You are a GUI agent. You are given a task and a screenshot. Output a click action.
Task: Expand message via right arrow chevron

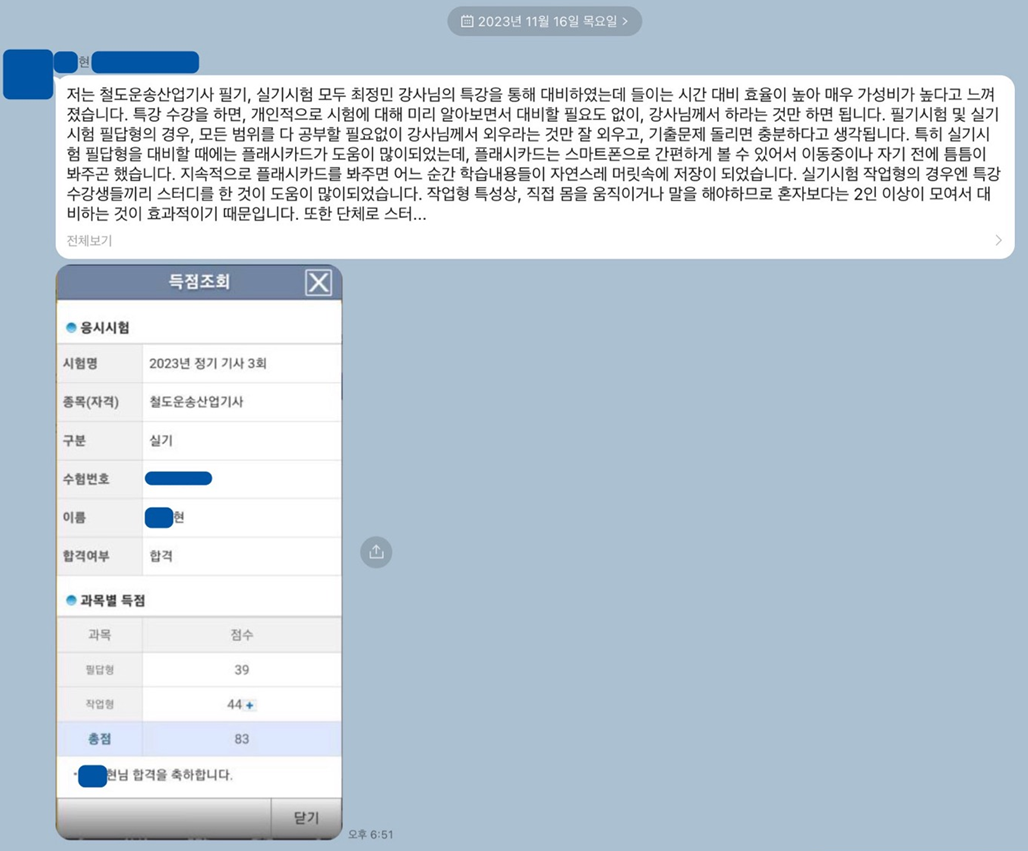(x=998, y=240)
